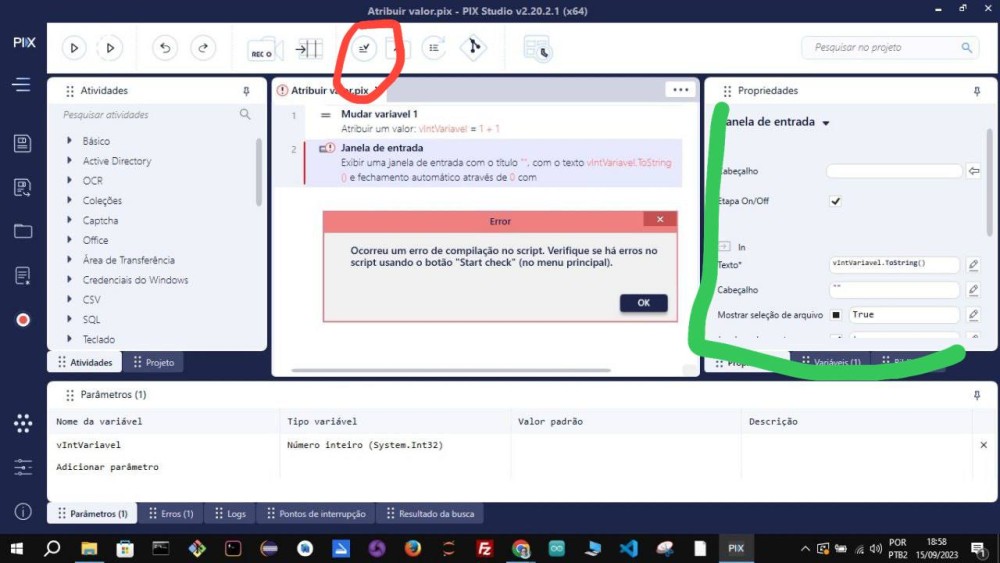The image size is (1000, 563).
Task: Pin the Propriedades panel
Action: [x=976, y=91]
